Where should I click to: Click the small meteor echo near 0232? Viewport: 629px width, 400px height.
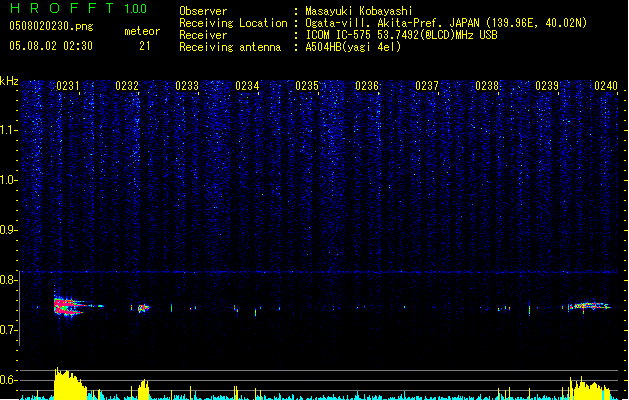[143, 308]
